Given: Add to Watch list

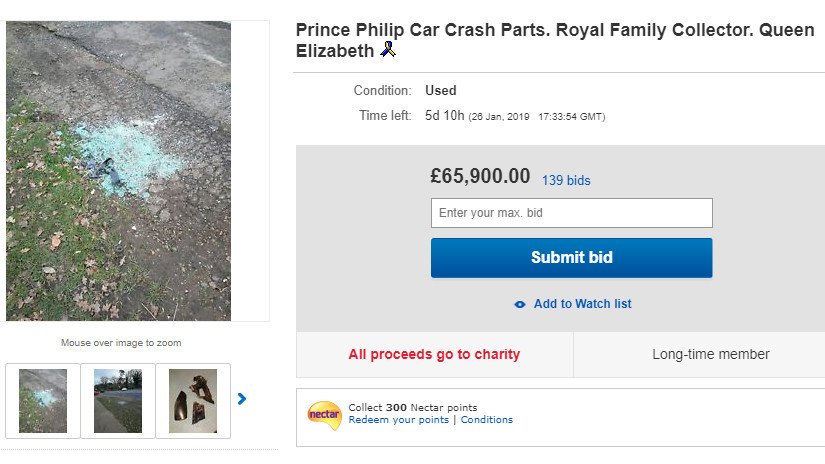Looking at the screenshot, I should 582,304.
